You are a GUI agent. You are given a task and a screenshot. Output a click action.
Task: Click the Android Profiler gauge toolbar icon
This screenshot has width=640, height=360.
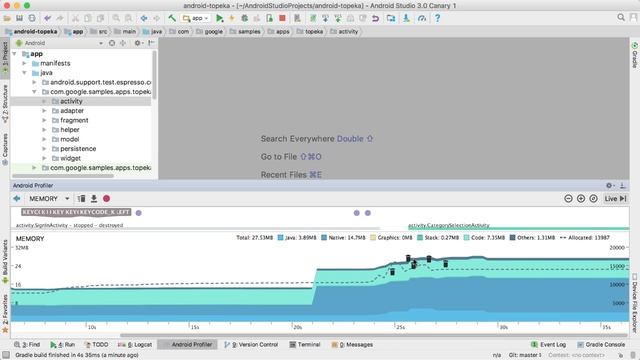[x=422, y=18]
